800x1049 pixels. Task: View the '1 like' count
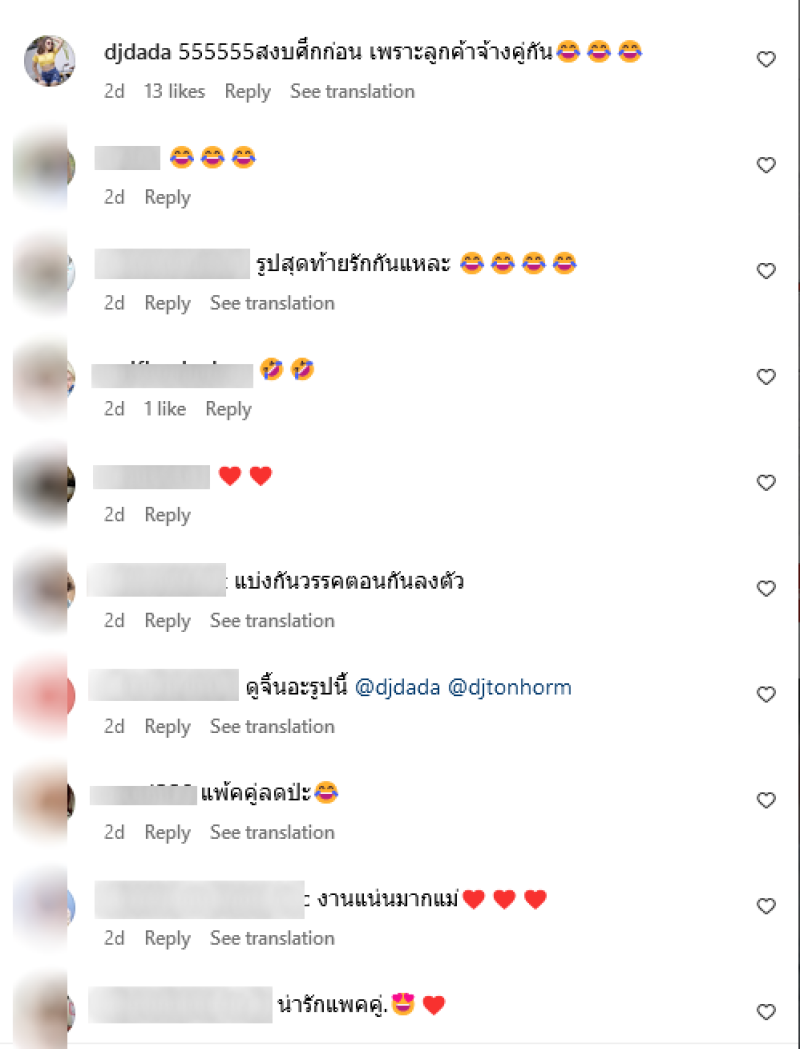165,409
